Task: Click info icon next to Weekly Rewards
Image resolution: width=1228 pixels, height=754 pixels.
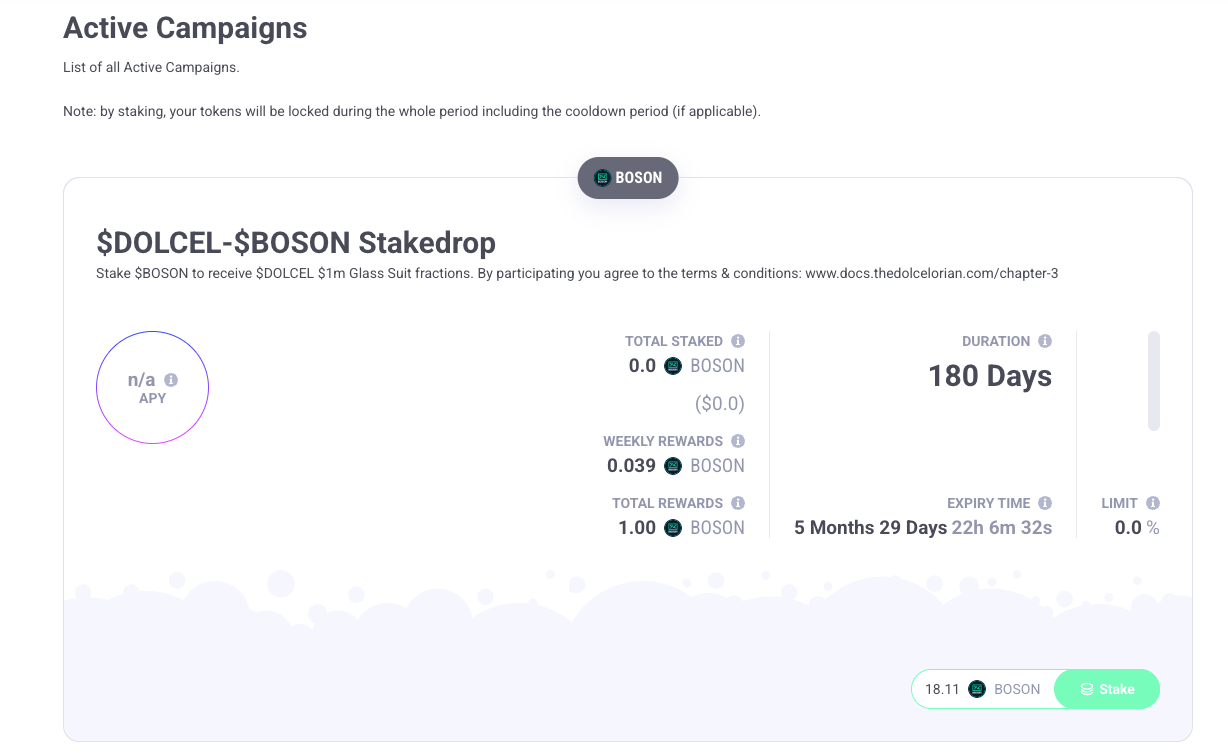Action: [x=738, y=441]
